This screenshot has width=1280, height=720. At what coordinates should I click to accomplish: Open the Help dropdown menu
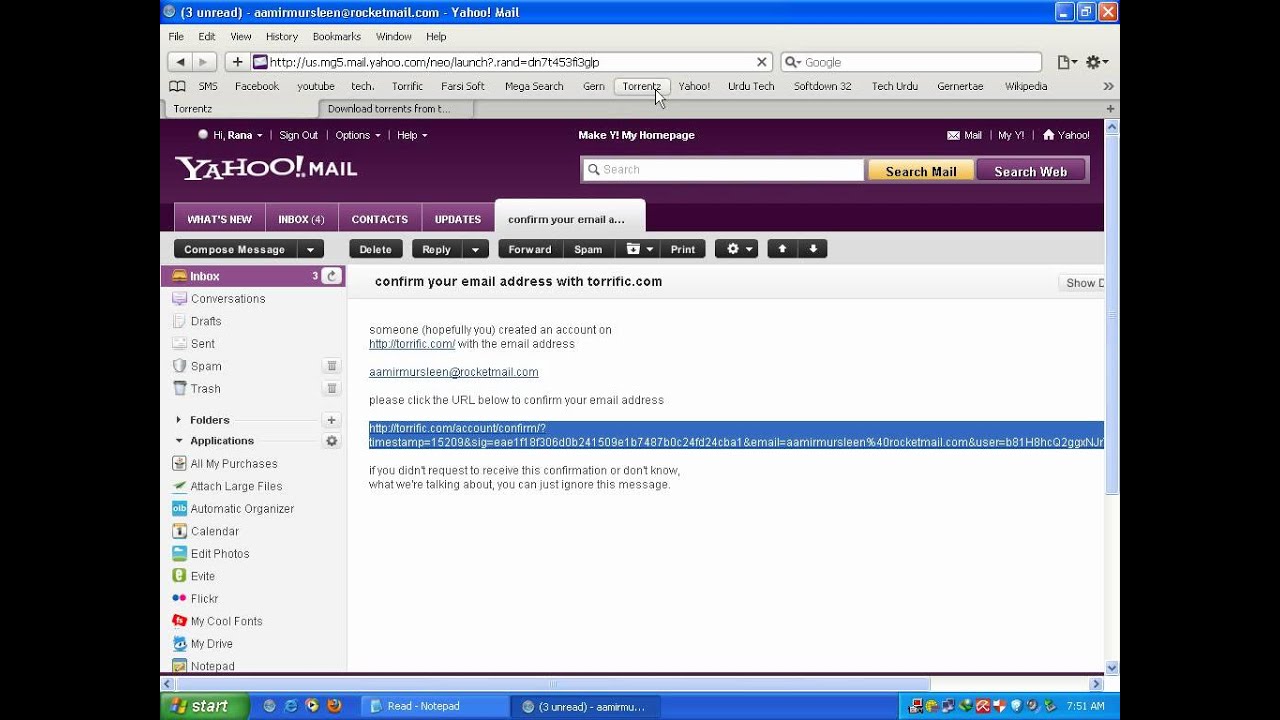pos(412,135)
